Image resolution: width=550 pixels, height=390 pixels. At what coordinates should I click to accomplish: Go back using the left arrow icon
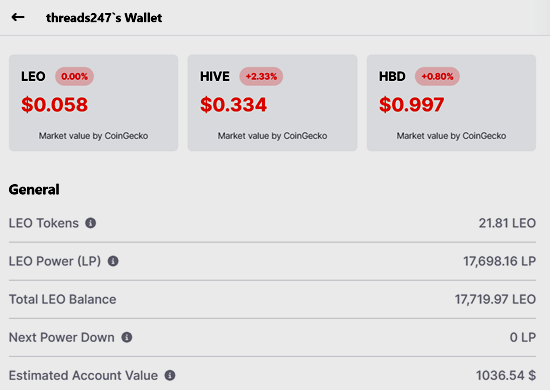[x=18, y=17]
